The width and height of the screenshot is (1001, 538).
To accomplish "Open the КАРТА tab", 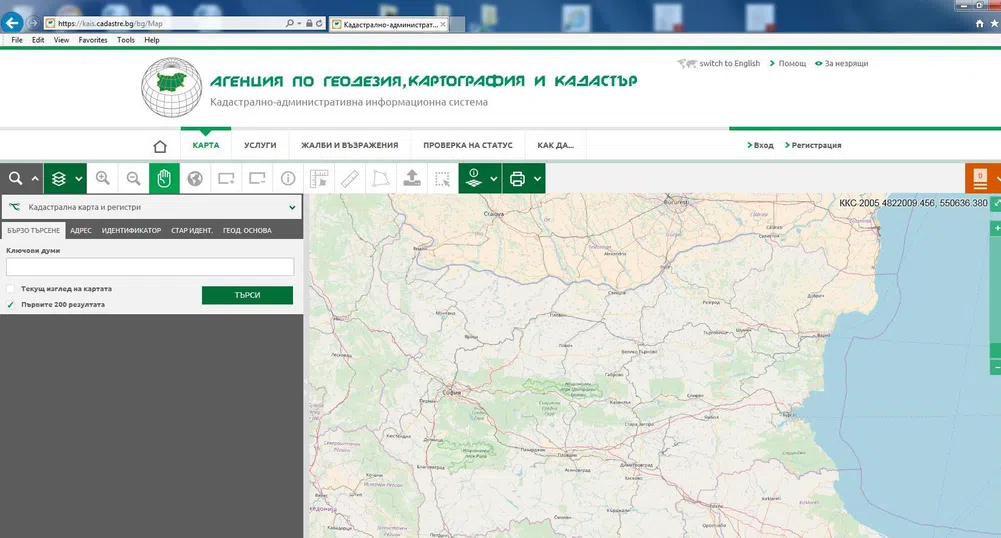I will pos(206,146).
